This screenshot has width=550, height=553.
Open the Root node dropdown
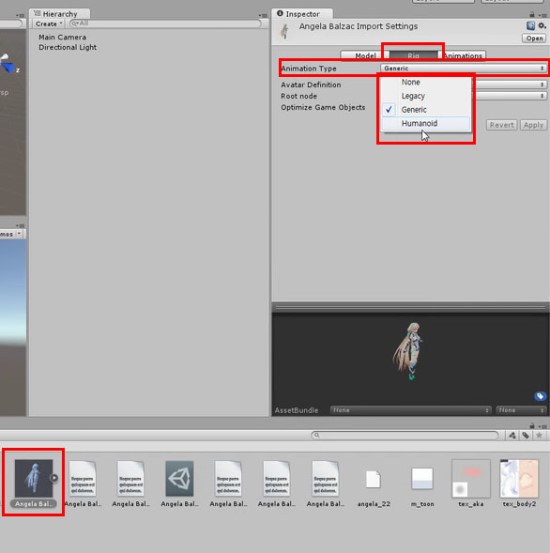pos(510,96)
